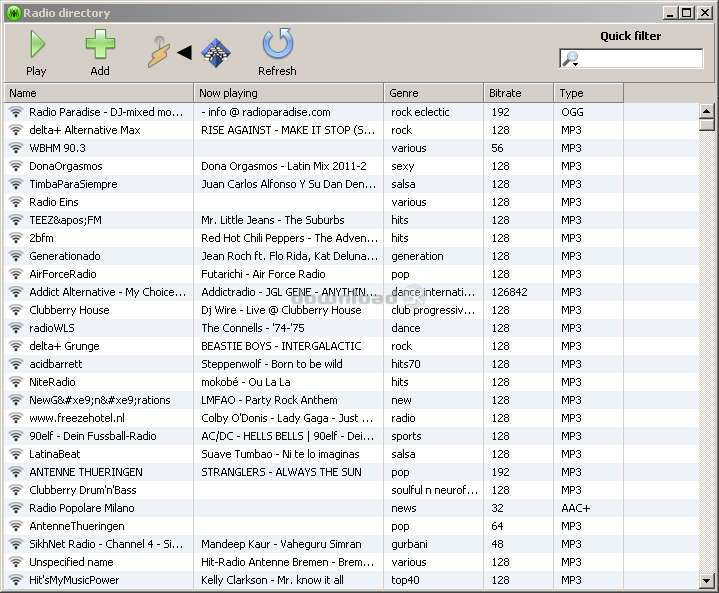This screenshot has width=719, height=593.
Task: Select the lightning antenna directory icon
Action: coord(159,52)
